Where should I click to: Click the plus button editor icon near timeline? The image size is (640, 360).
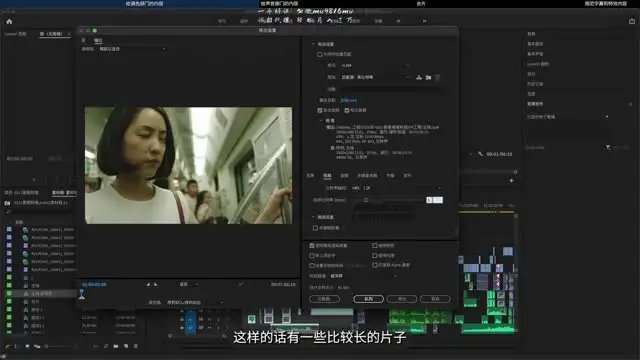(511, 180)
